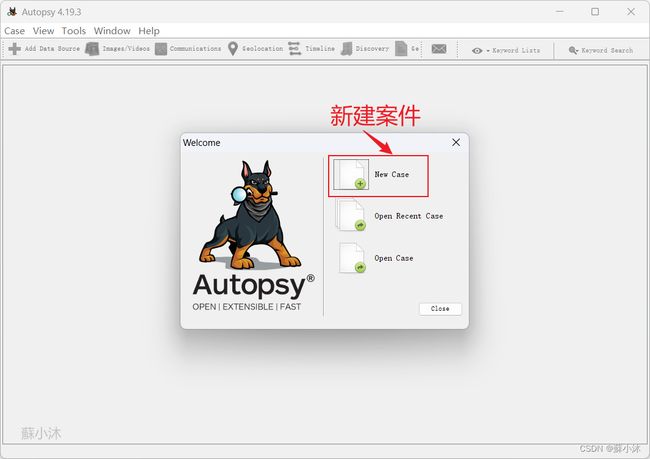Click the Open Case icon

coord(352,258)
